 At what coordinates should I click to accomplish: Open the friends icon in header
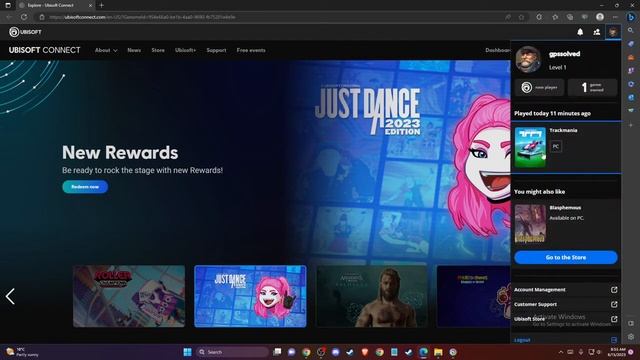point(596,32)
